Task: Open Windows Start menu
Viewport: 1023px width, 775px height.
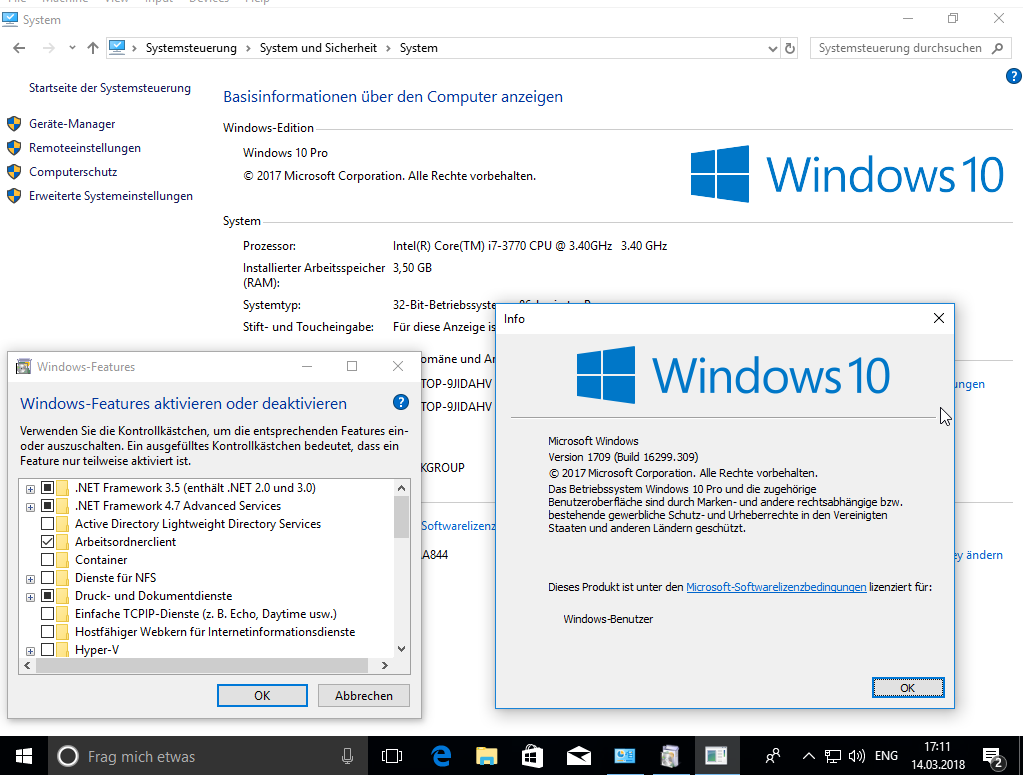Action: tap(23, 756)
